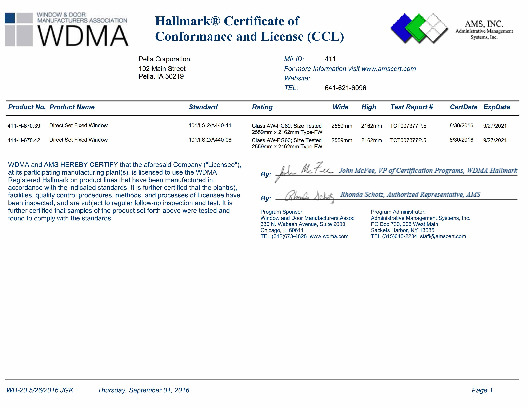Click the 'Product Name' column header
This screenshot has width=528, height=408.
72,107
